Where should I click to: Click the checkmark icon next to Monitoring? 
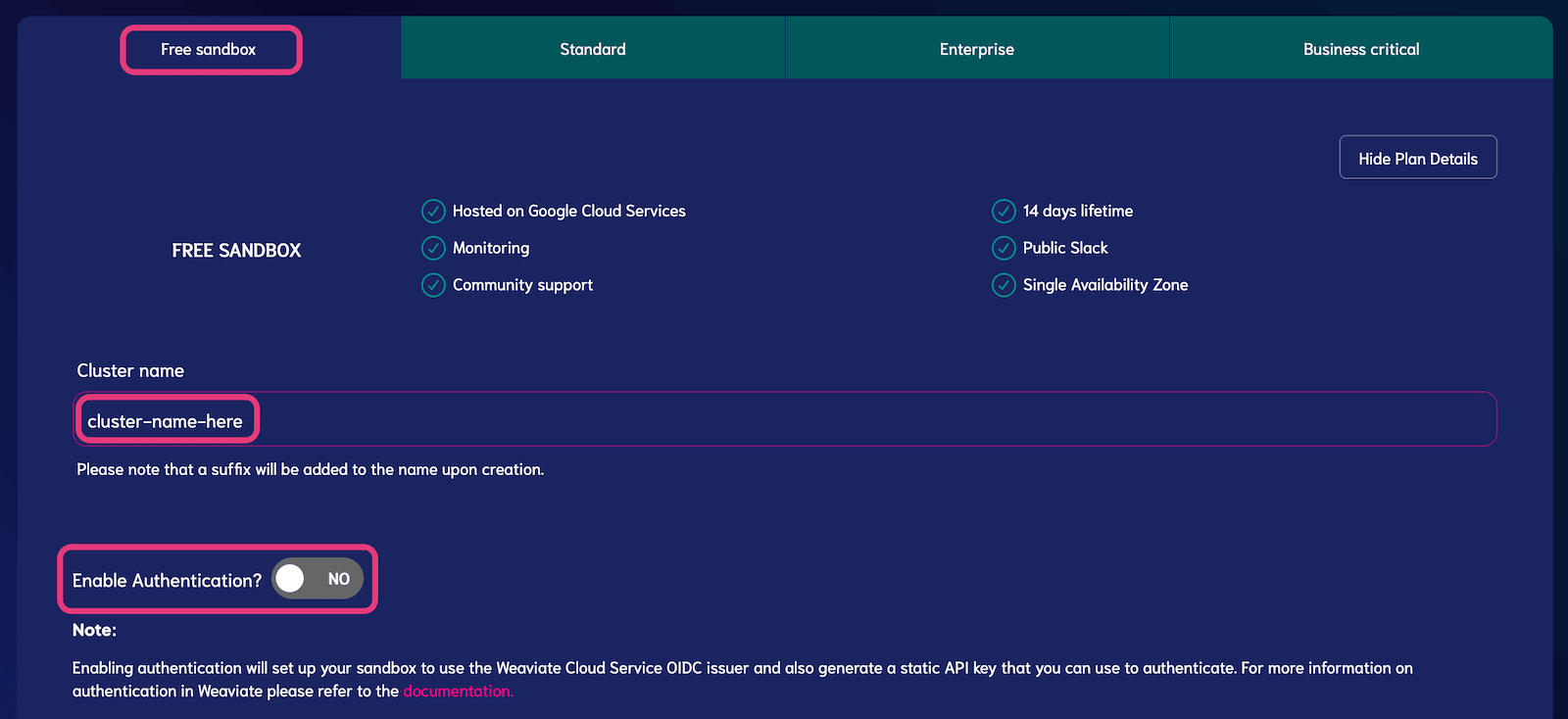coord(433,248)
